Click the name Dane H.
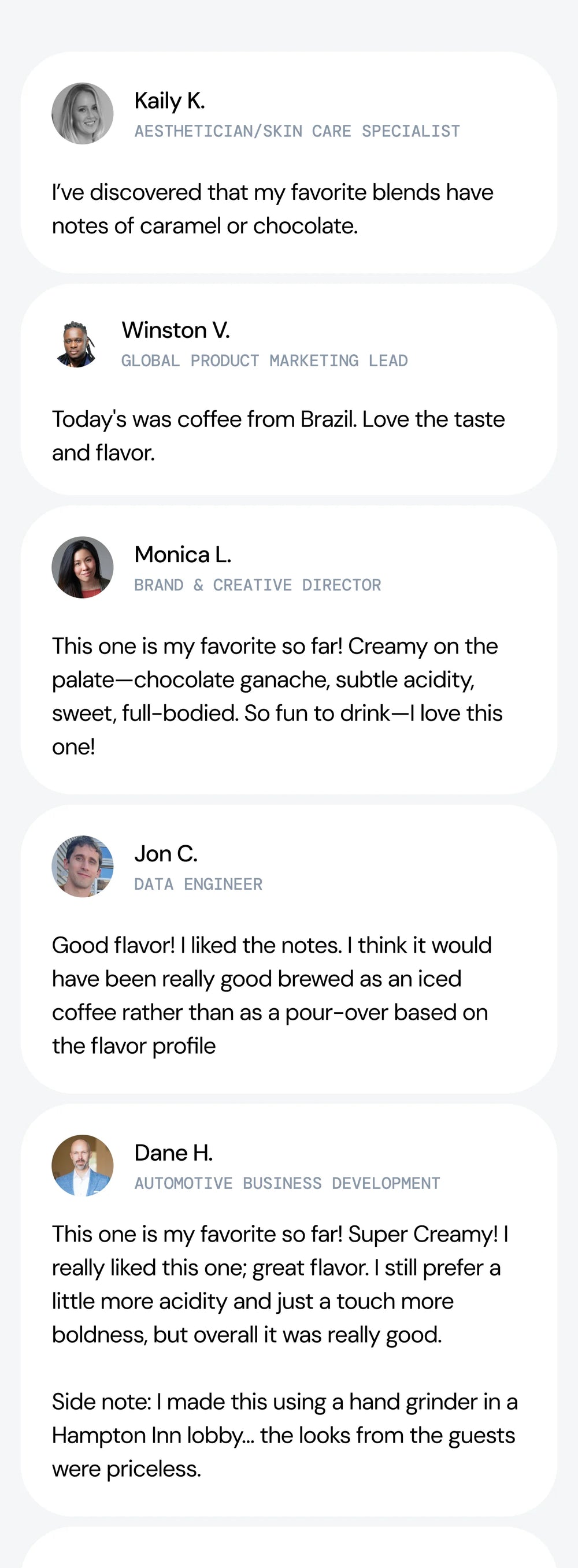Image resolution: width=578 pixels, height=1568 pixels. pyautogui.click(x=173, y=1152)
